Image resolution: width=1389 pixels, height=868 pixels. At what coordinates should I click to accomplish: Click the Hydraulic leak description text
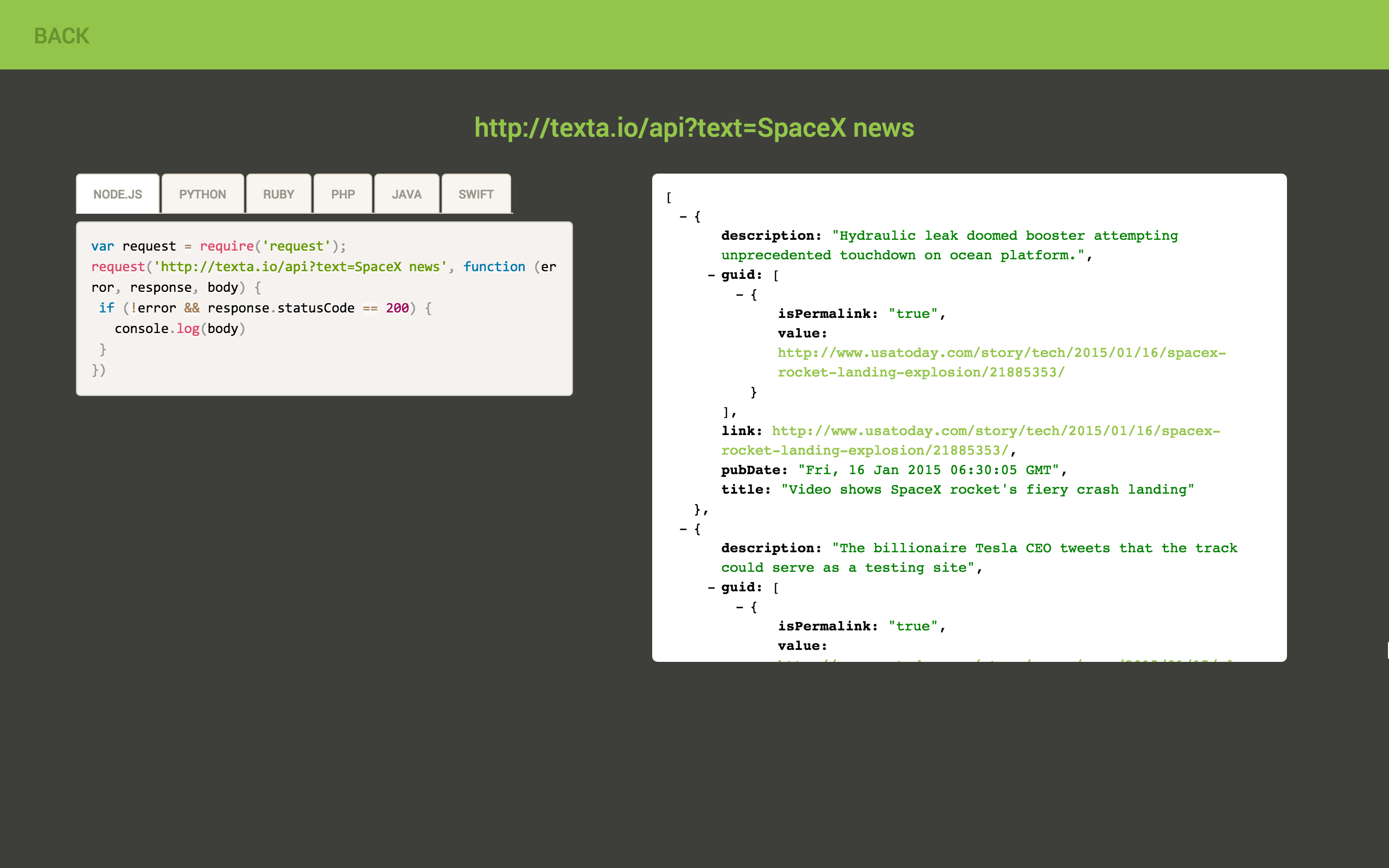click(1004, 236)
